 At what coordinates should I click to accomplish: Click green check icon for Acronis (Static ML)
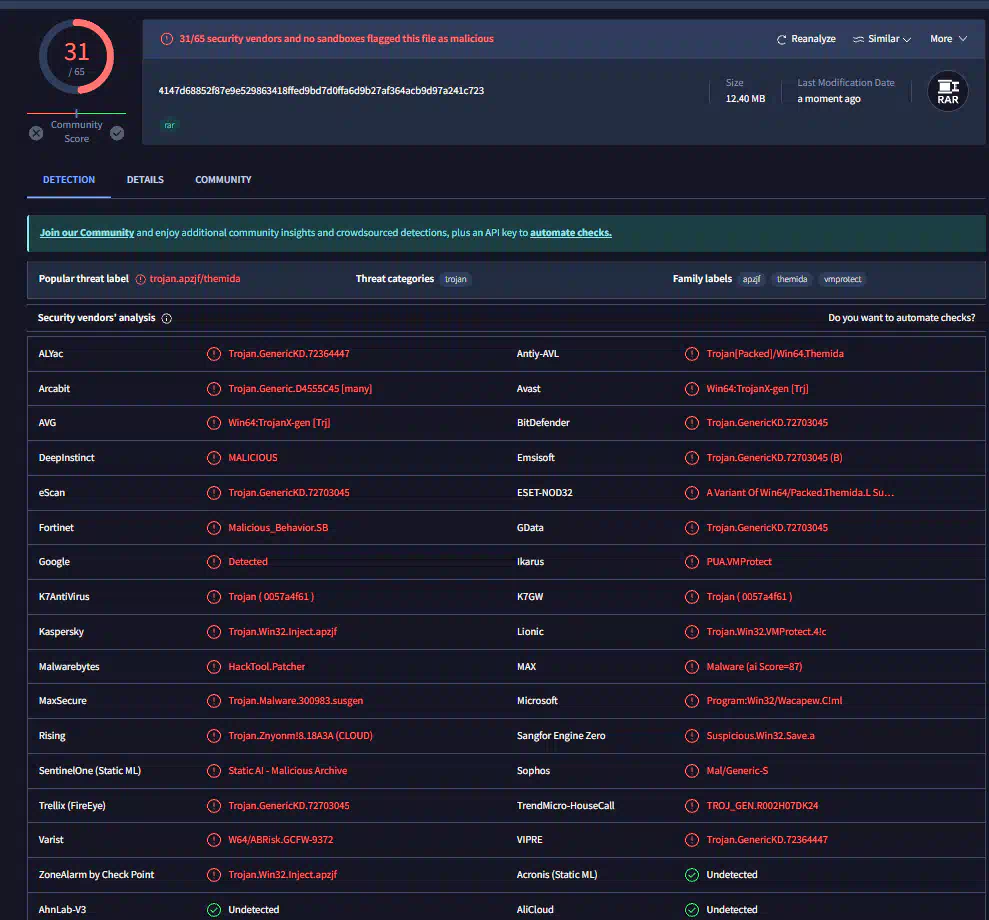pyautogui.click(x=692, y=875)
